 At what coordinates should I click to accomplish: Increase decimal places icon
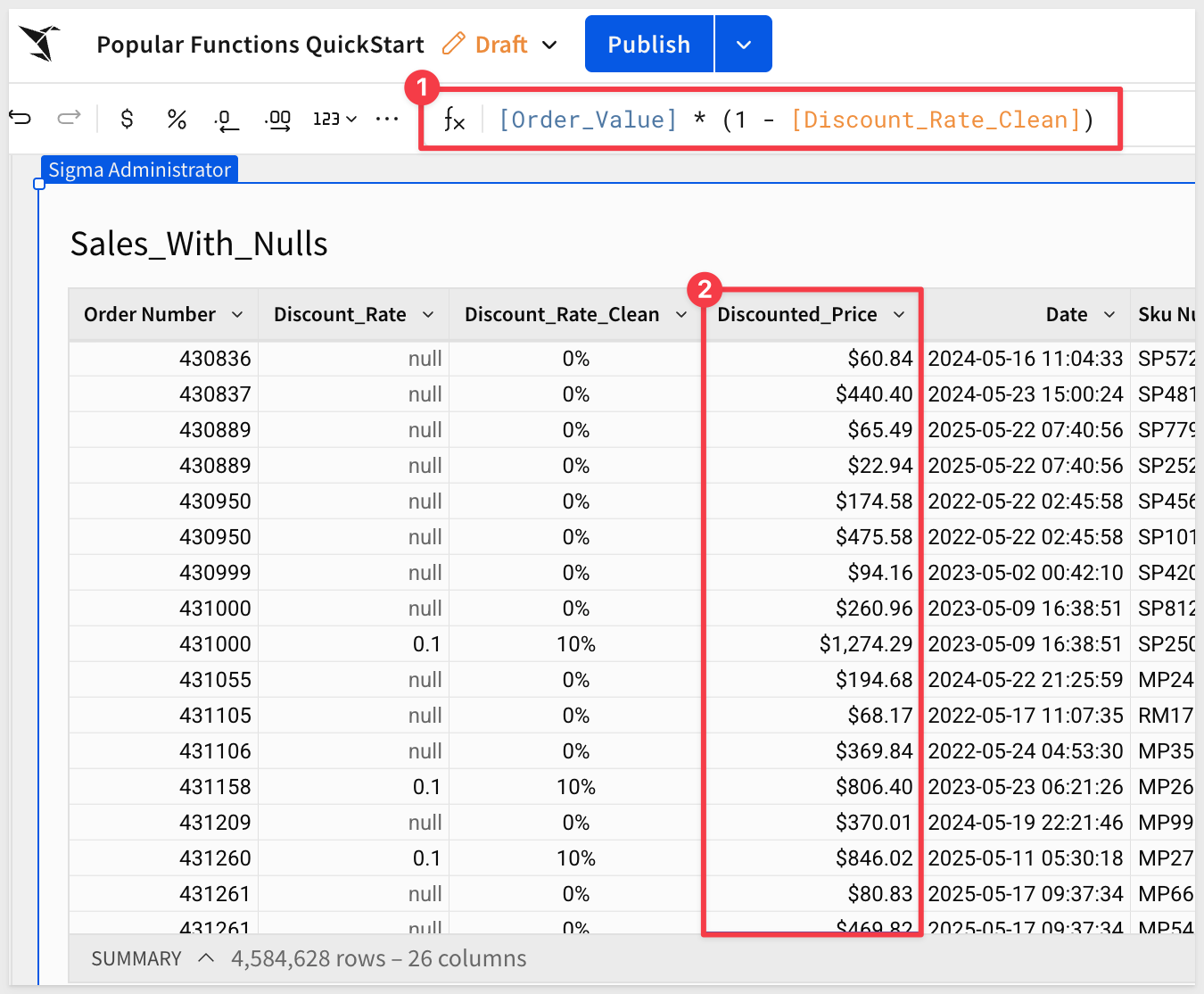click(278, 120)
